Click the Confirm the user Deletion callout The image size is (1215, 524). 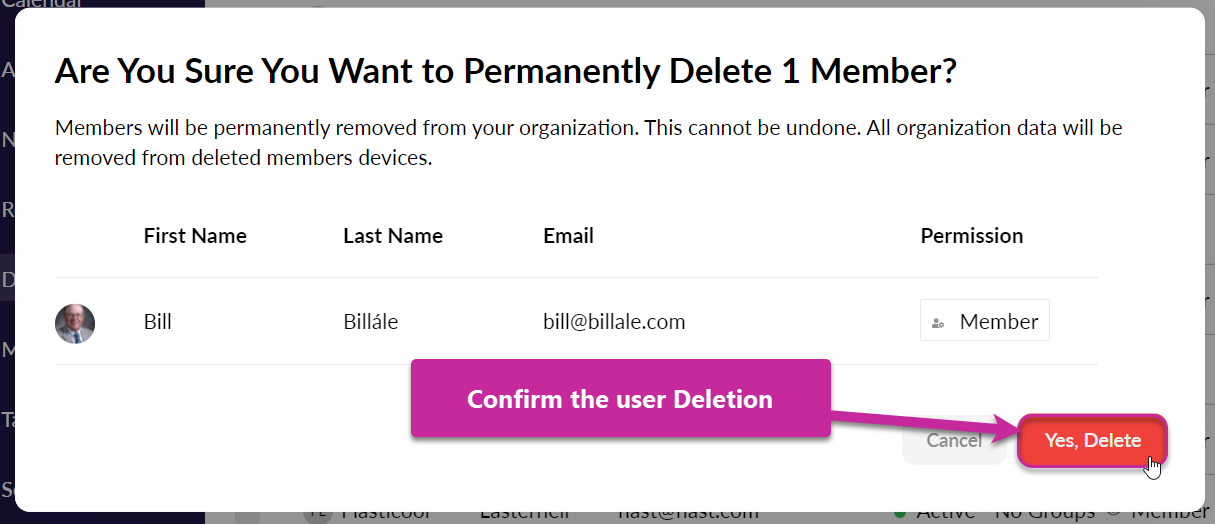(620, 399)
